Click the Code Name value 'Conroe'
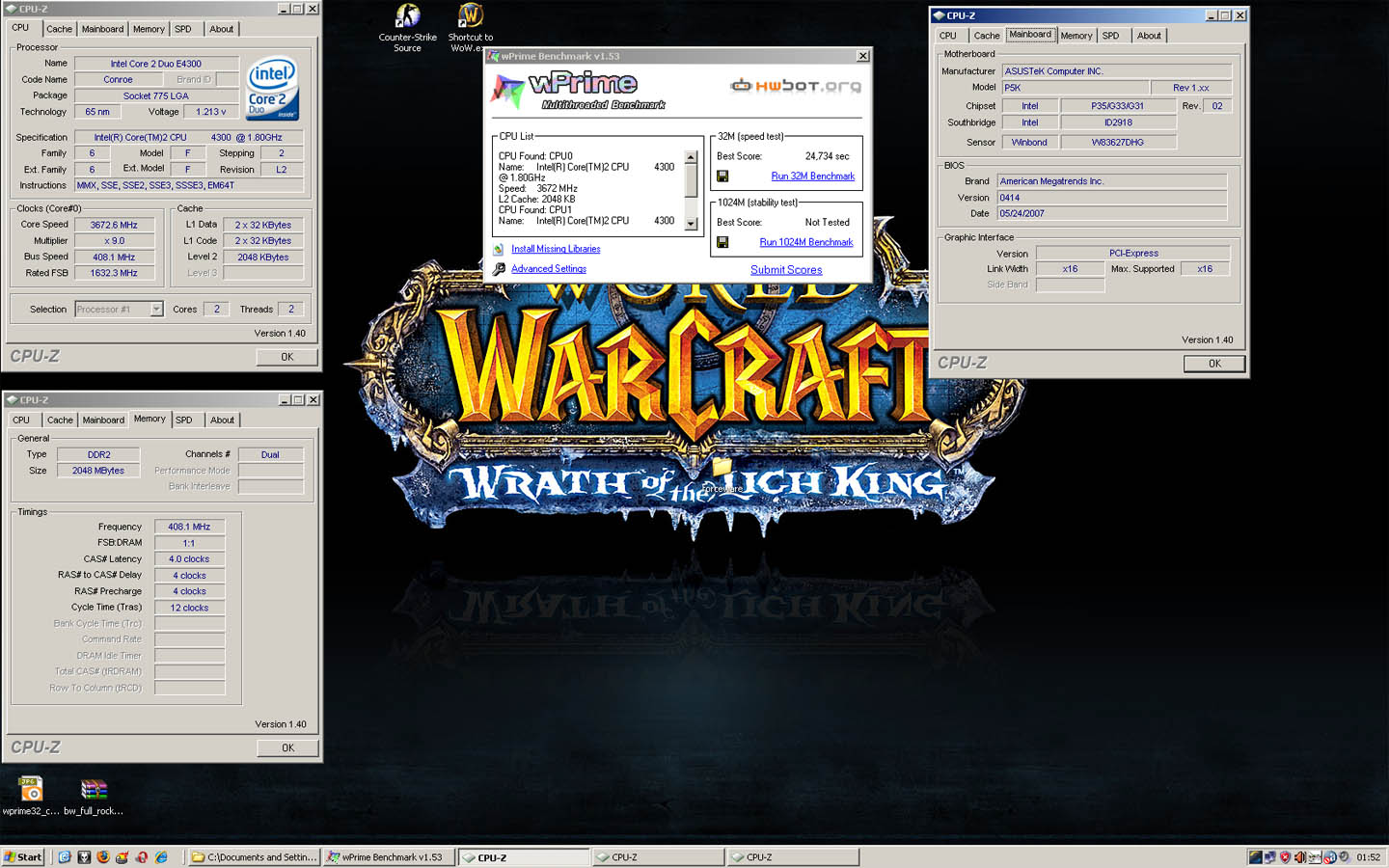Screen dimensions: 1389x868 pyautogui.click(x=118, y=79)
